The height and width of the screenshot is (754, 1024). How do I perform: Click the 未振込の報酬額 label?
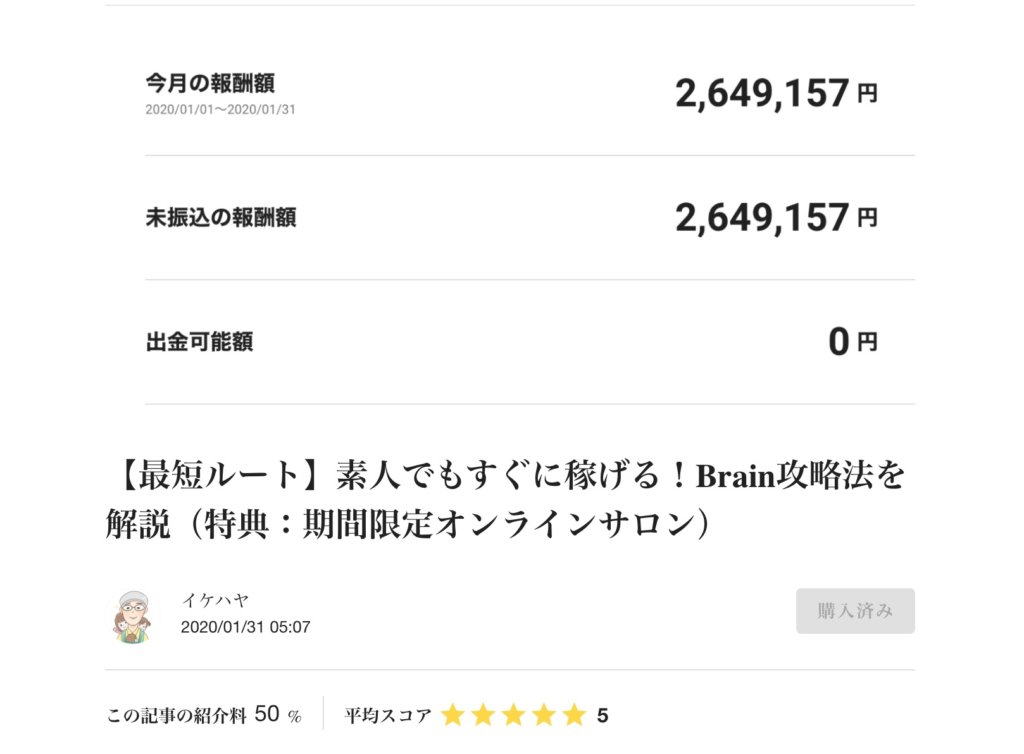pyautogui.click(x=221, y=217)
